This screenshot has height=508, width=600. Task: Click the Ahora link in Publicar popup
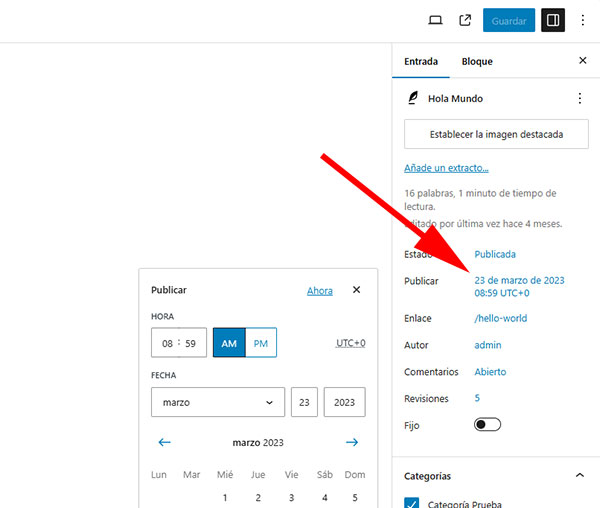click(320, 291)
